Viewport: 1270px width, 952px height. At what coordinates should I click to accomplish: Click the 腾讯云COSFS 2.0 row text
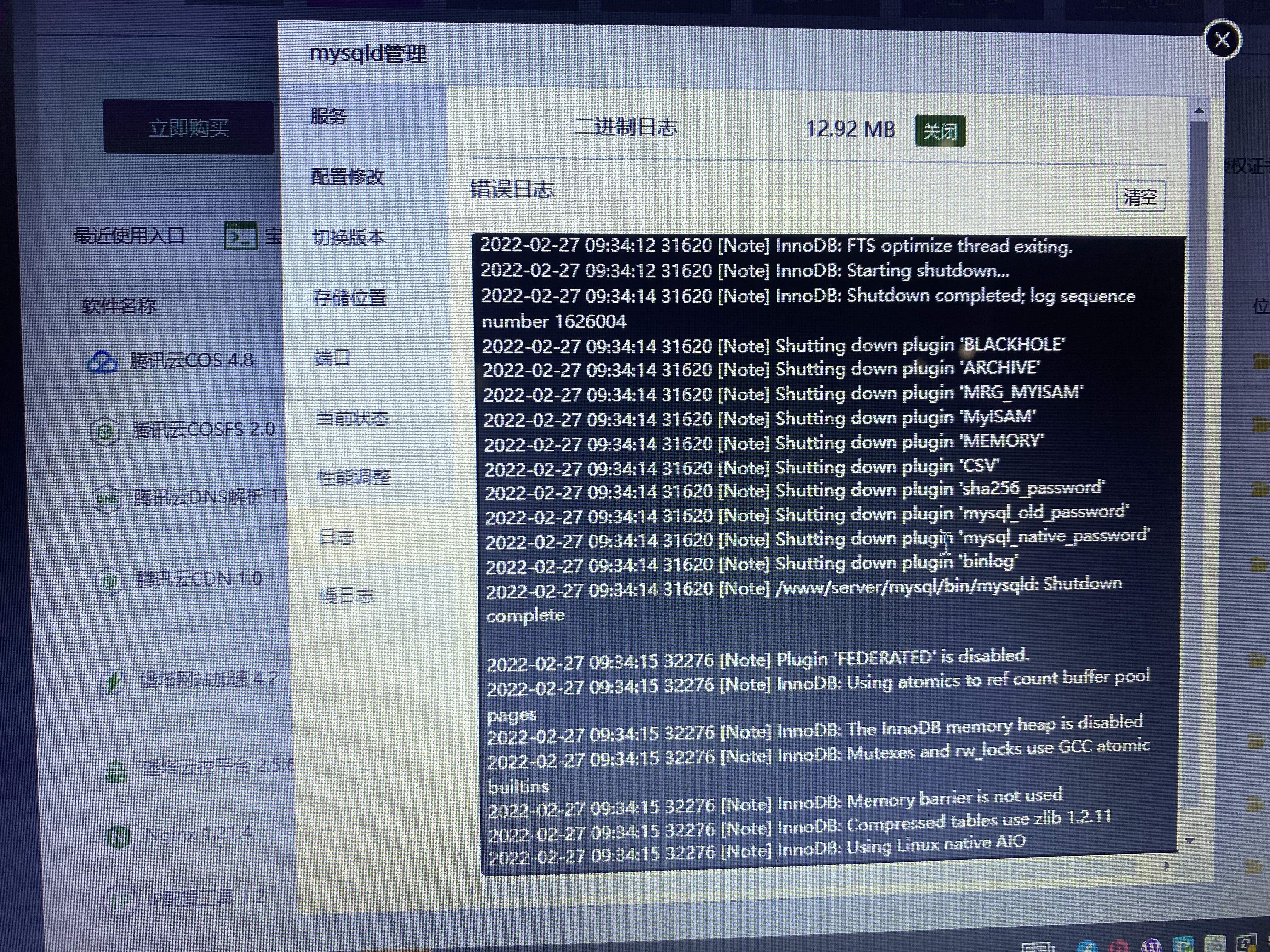pyautogui.click(x=204, y=429)
